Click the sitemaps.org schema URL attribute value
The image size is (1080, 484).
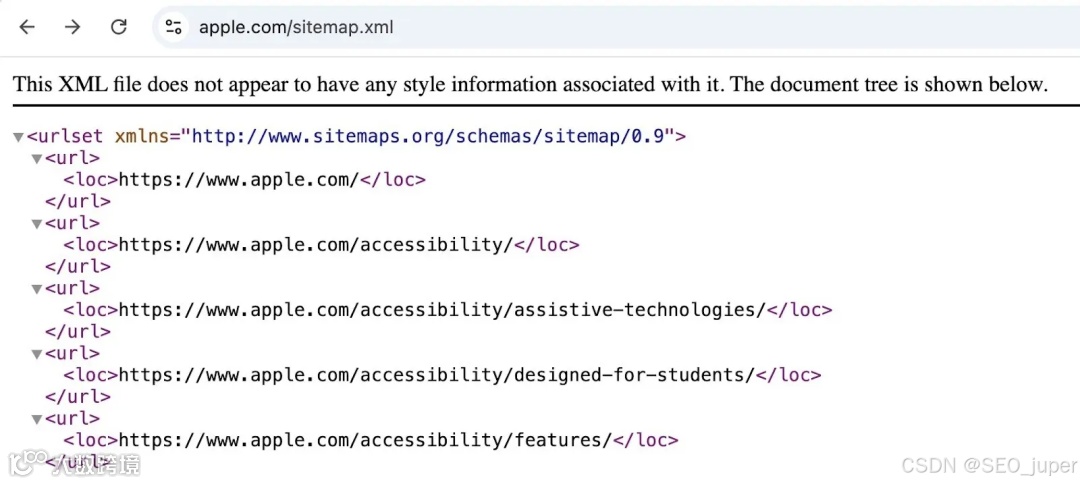click(432, 136)
